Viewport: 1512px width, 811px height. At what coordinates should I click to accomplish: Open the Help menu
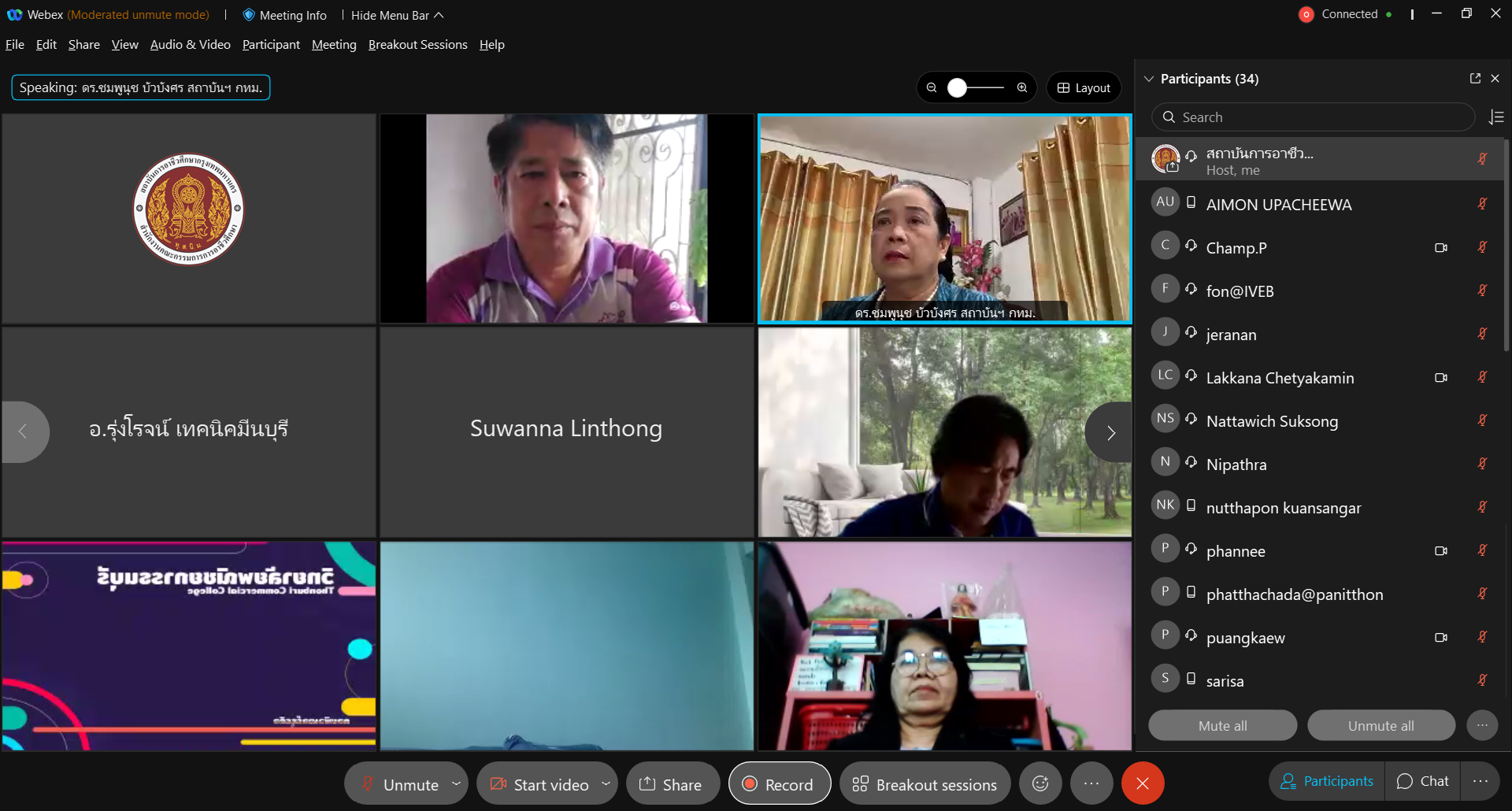(x=492, y=45)
